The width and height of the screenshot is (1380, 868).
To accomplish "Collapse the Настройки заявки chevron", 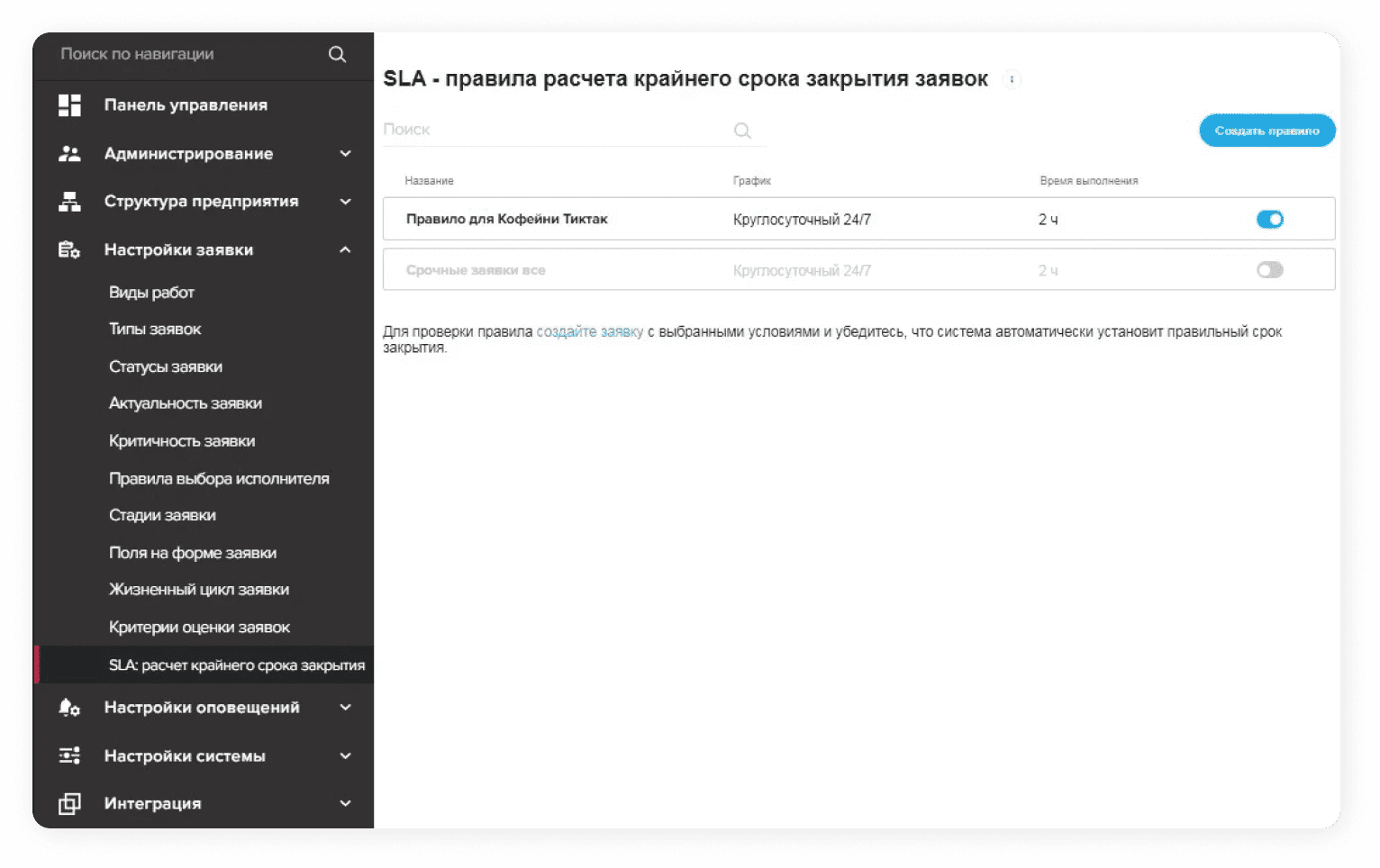I will pyautogui.click(x=345, y=250).
